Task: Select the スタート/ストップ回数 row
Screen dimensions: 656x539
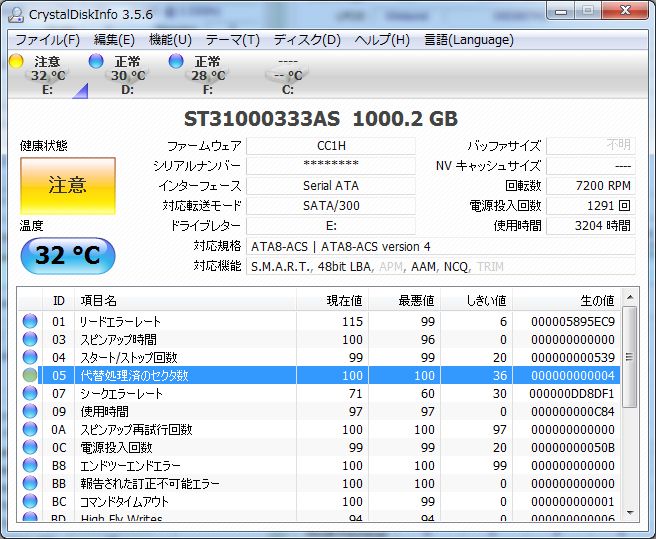Action: click(x=319, y=357)
